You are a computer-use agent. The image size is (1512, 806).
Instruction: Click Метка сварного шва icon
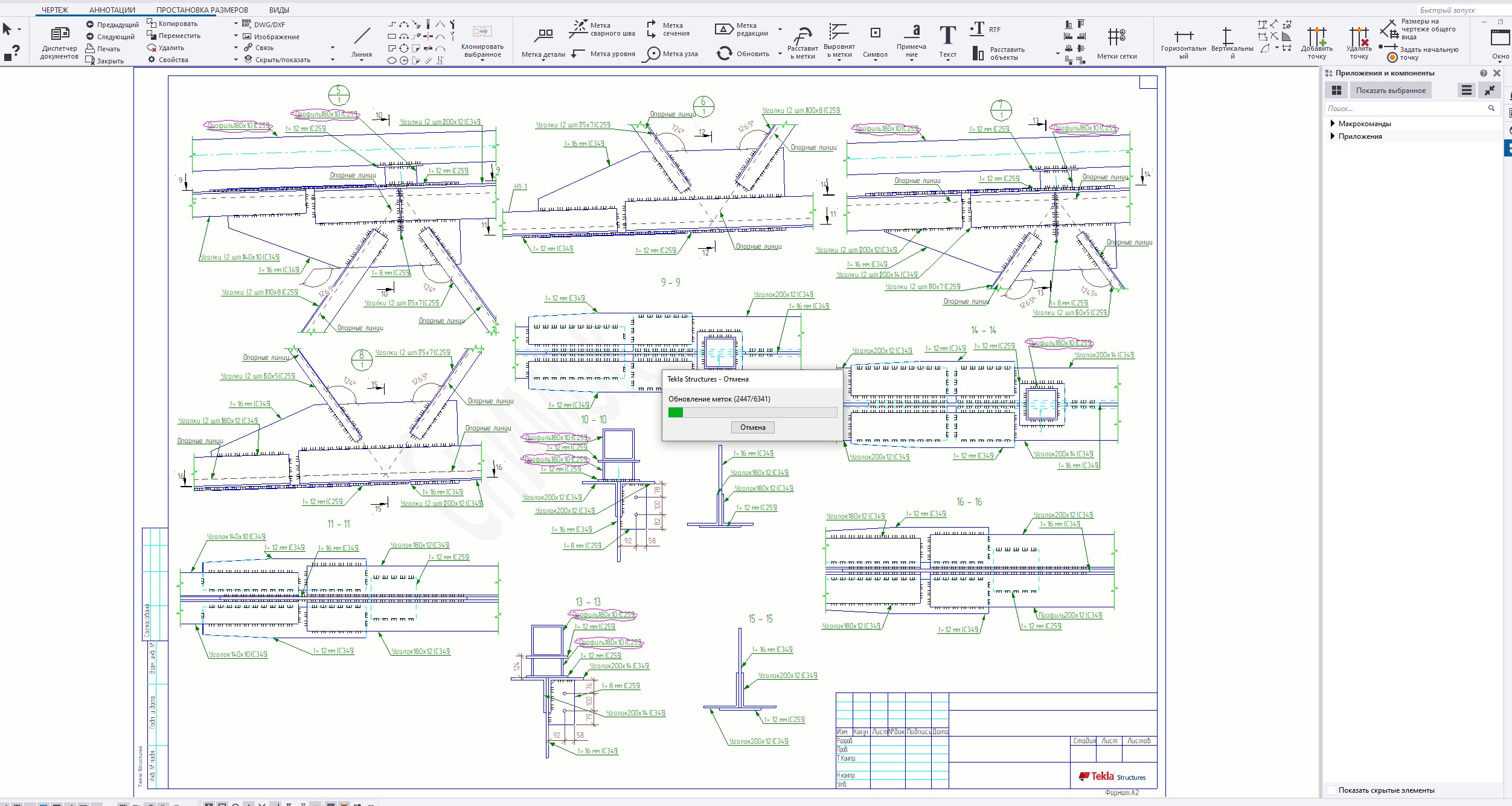(580, 28)
